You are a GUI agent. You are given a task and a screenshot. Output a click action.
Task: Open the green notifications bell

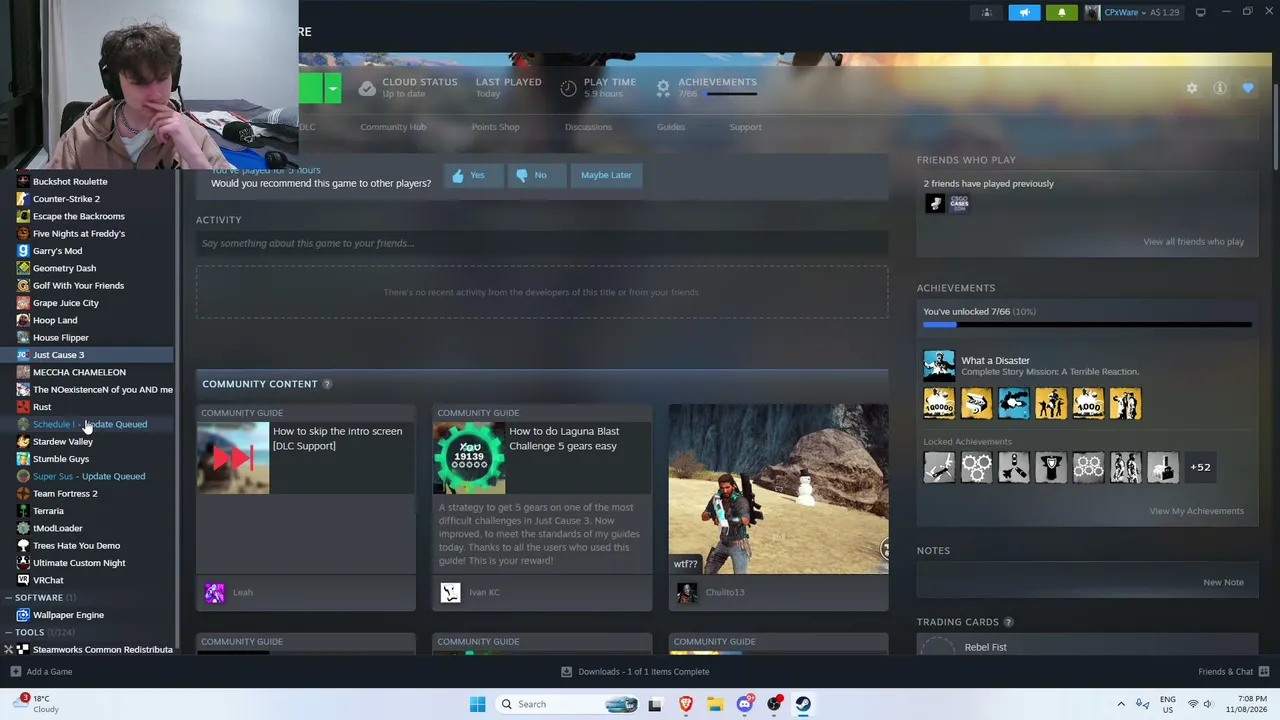1061,12
